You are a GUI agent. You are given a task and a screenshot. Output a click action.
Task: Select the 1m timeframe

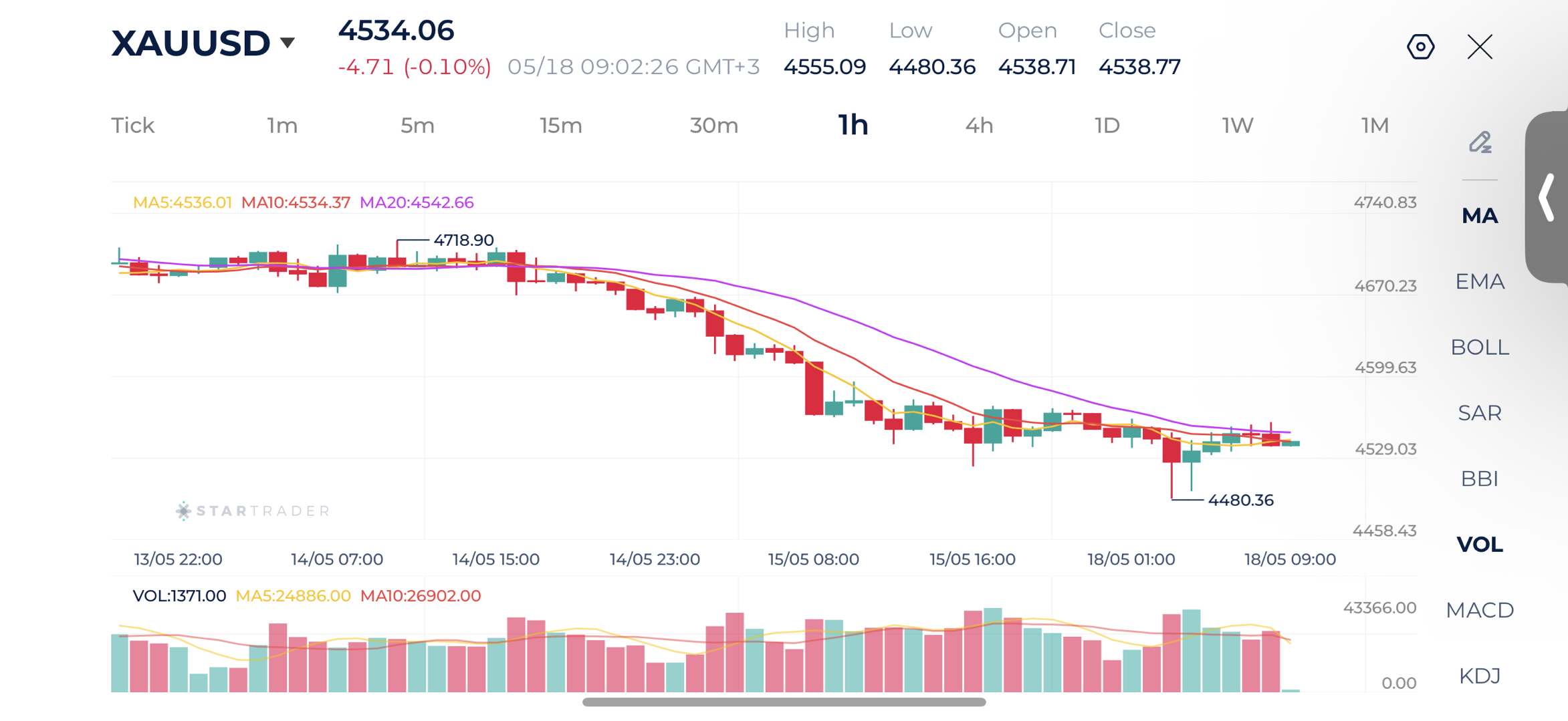point(282,126)
